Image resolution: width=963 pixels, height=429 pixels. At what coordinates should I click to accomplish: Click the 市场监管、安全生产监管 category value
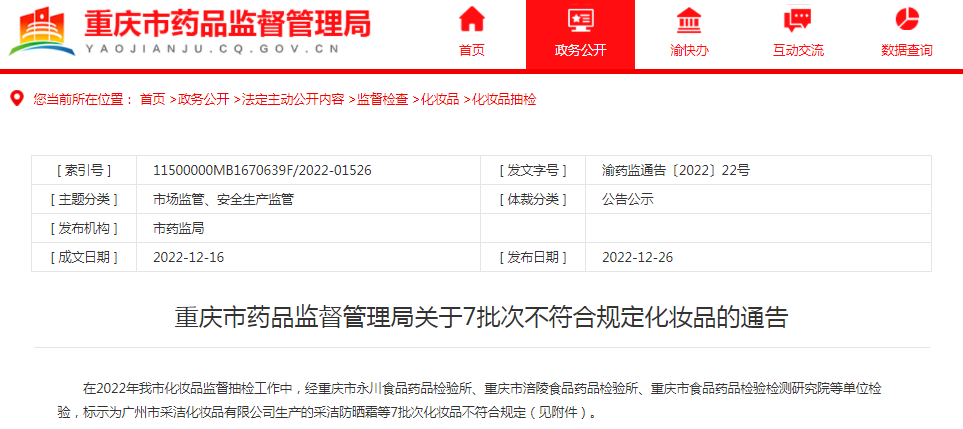pyautogui.click(x=223, y=199)
